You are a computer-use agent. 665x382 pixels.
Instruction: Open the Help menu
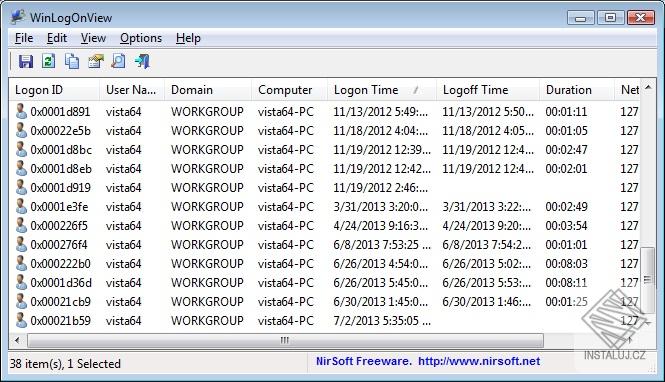tap(188, 38)
